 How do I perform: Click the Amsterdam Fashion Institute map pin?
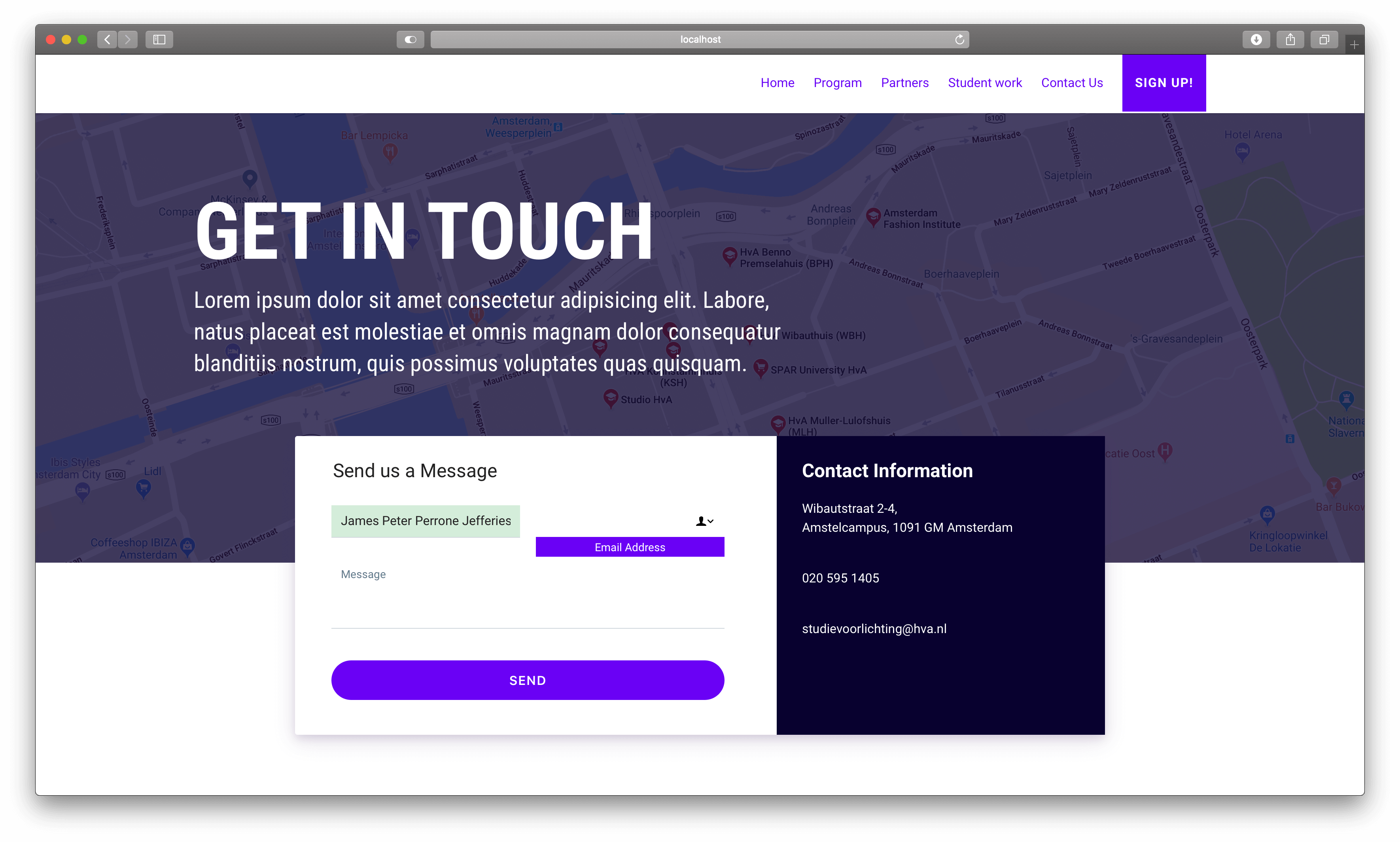(873, 216)
